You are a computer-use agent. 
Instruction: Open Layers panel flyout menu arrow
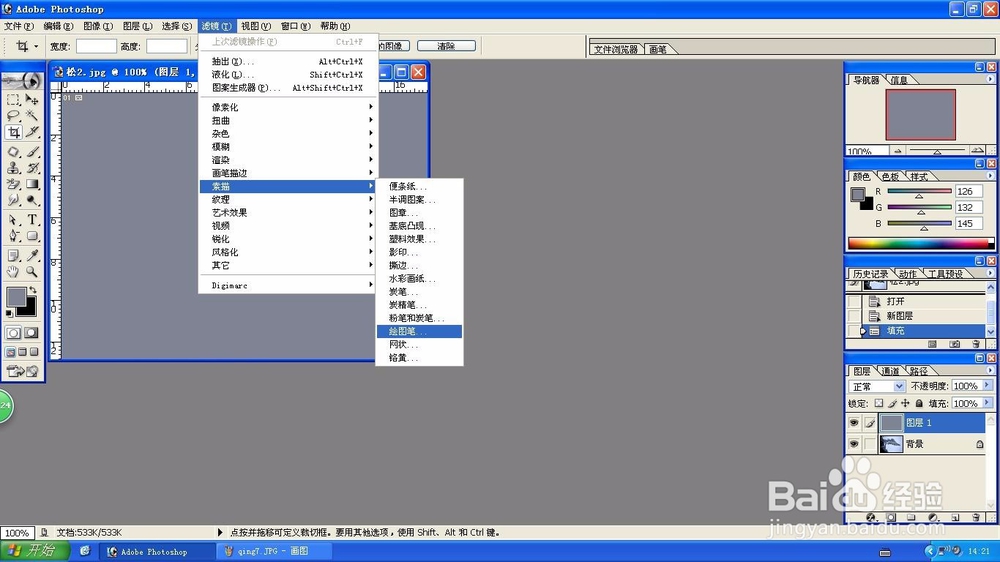tap(990, 370)
